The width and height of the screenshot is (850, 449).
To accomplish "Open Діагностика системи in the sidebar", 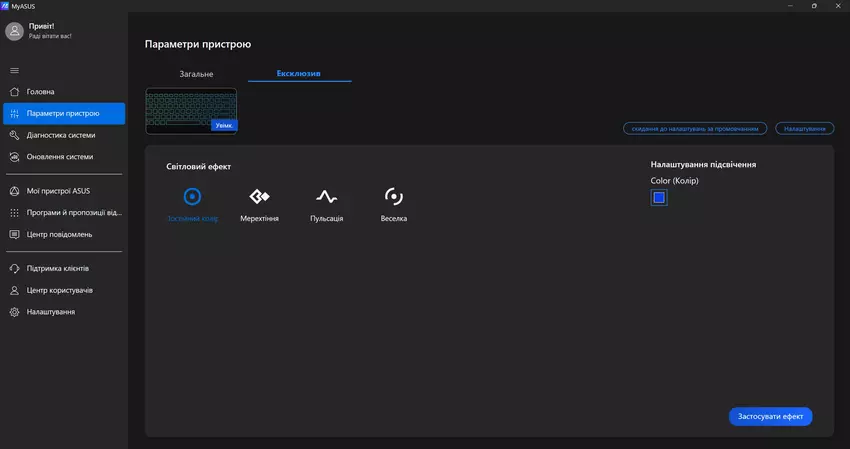I will (x=61, y=135).
